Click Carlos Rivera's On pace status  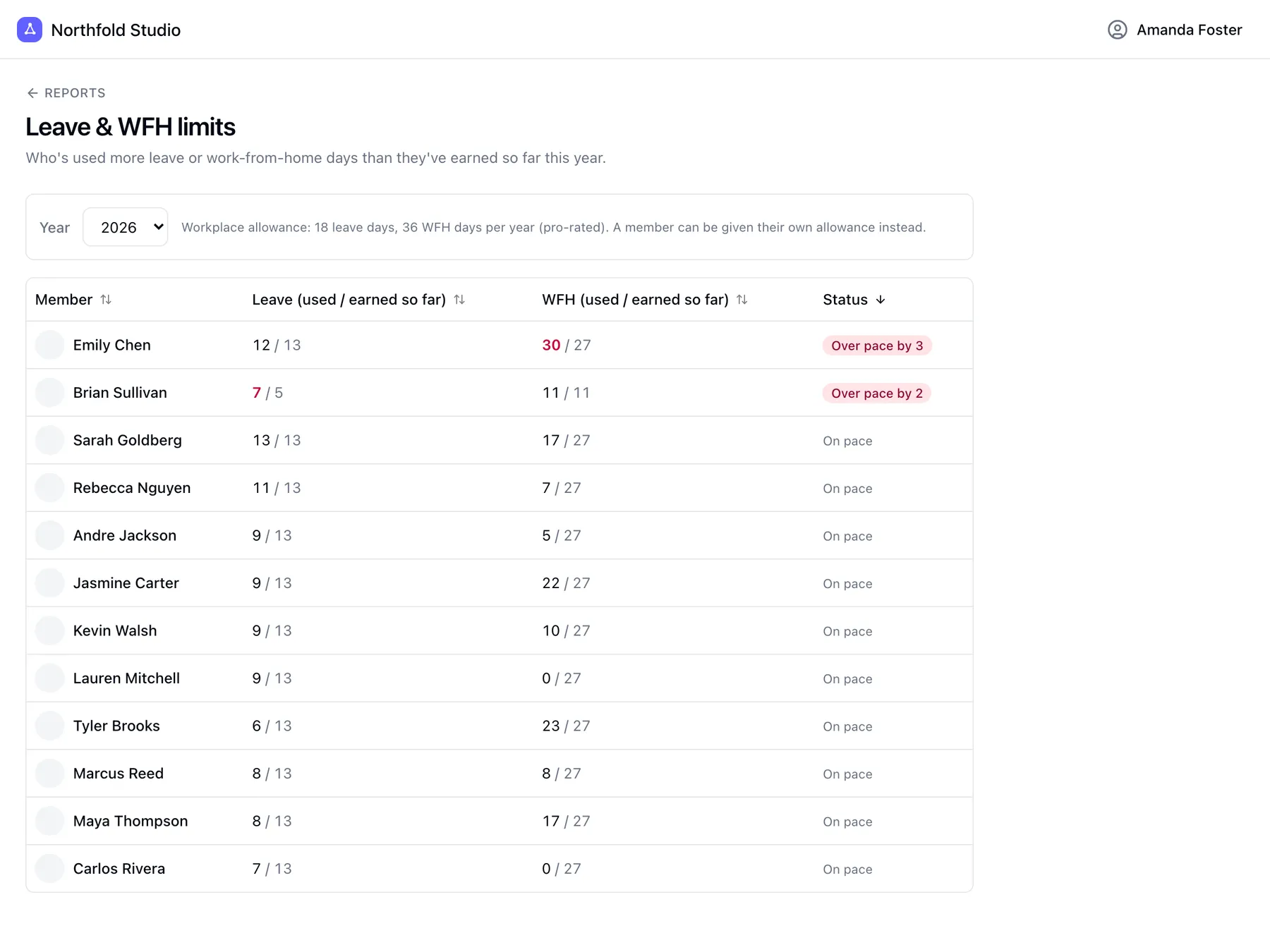(x=847, y=869)
